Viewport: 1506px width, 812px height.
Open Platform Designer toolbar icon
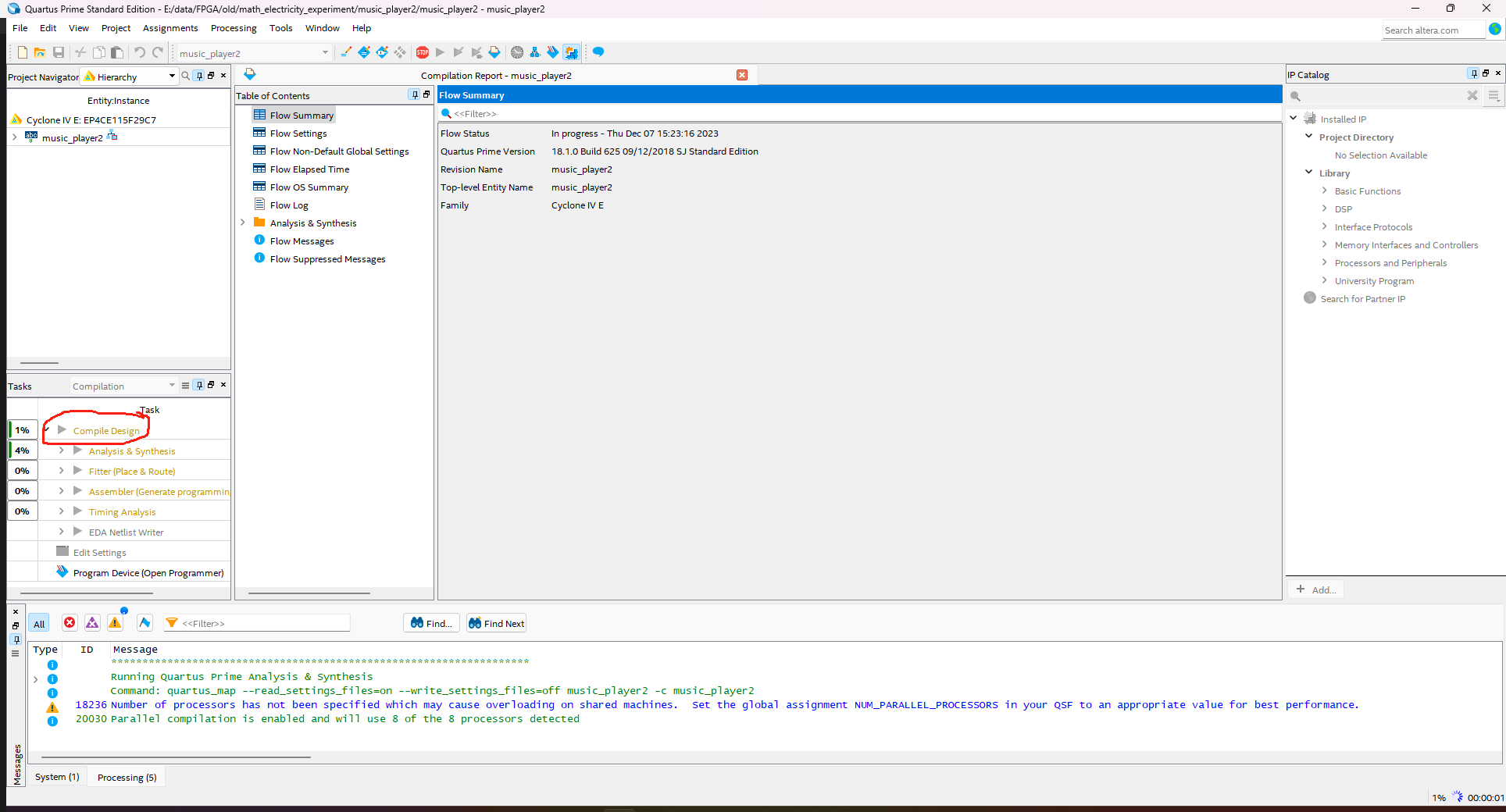[x=572, y=52]
